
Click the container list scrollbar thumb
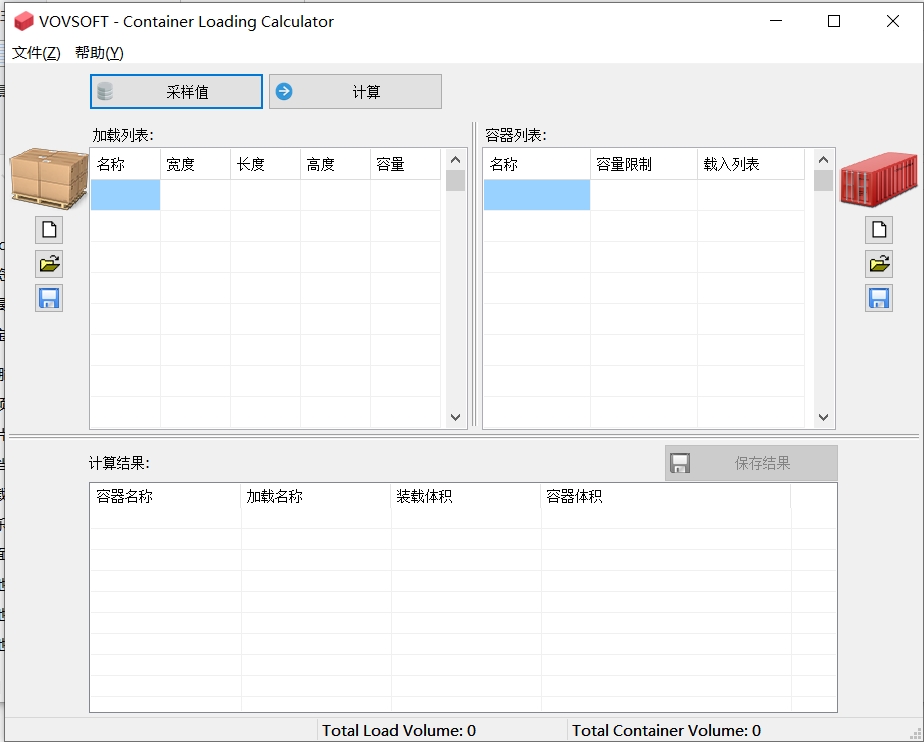pyautogui.click(x=823, y=180)
